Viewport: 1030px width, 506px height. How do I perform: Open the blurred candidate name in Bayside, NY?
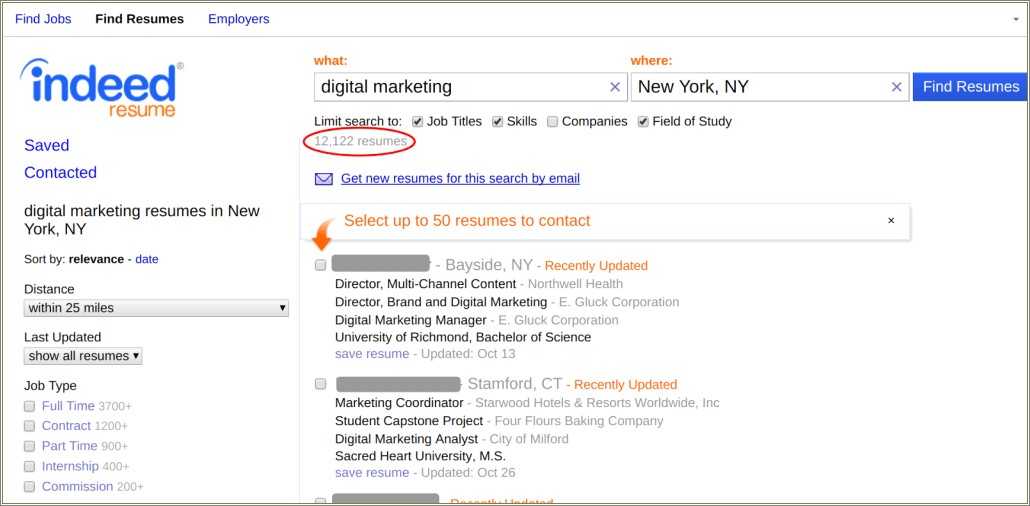(380, 264)
